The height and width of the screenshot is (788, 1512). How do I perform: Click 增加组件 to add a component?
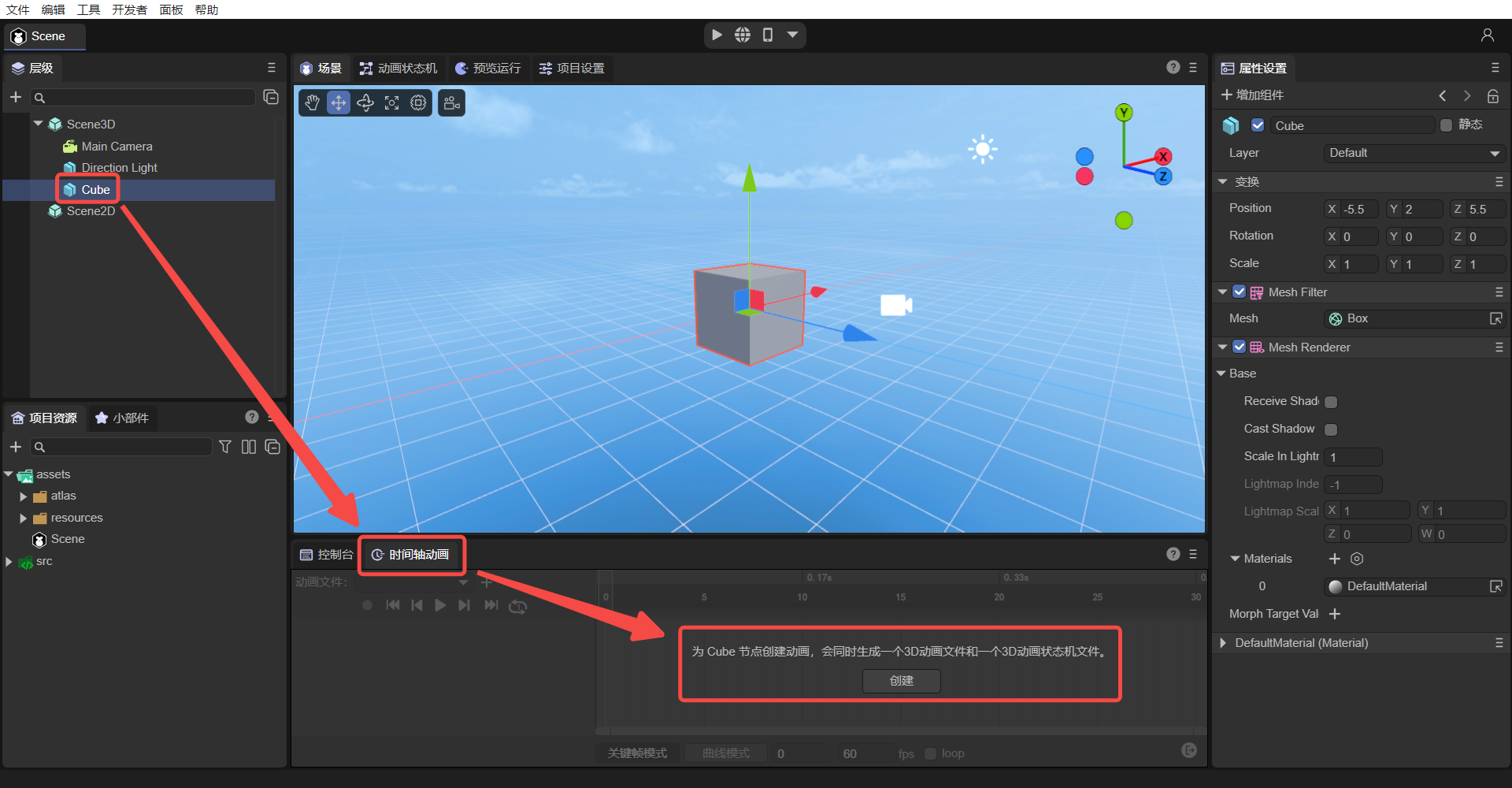tap(1252, 95)
